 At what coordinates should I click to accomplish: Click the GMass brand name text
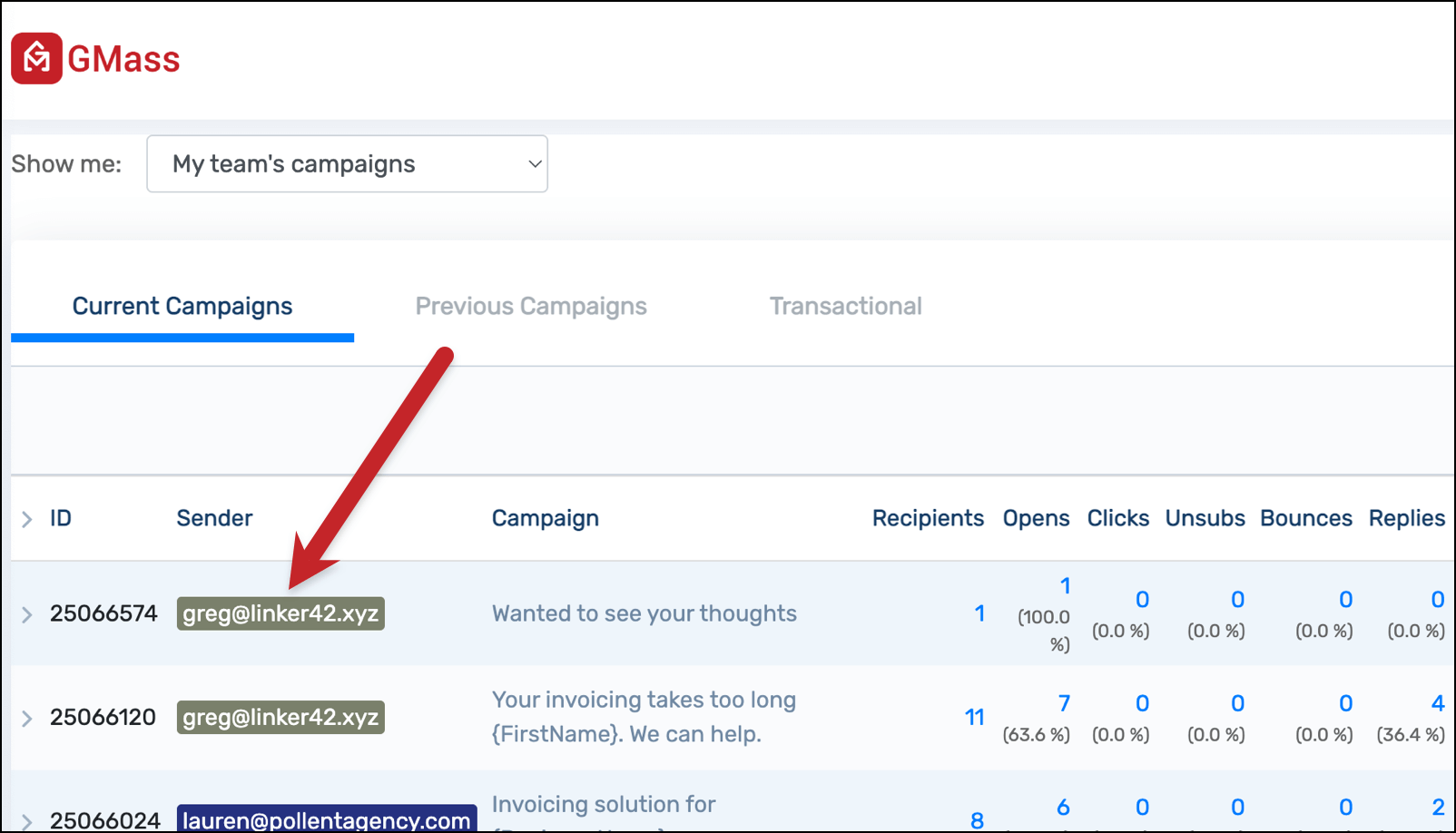coord(124,60)
